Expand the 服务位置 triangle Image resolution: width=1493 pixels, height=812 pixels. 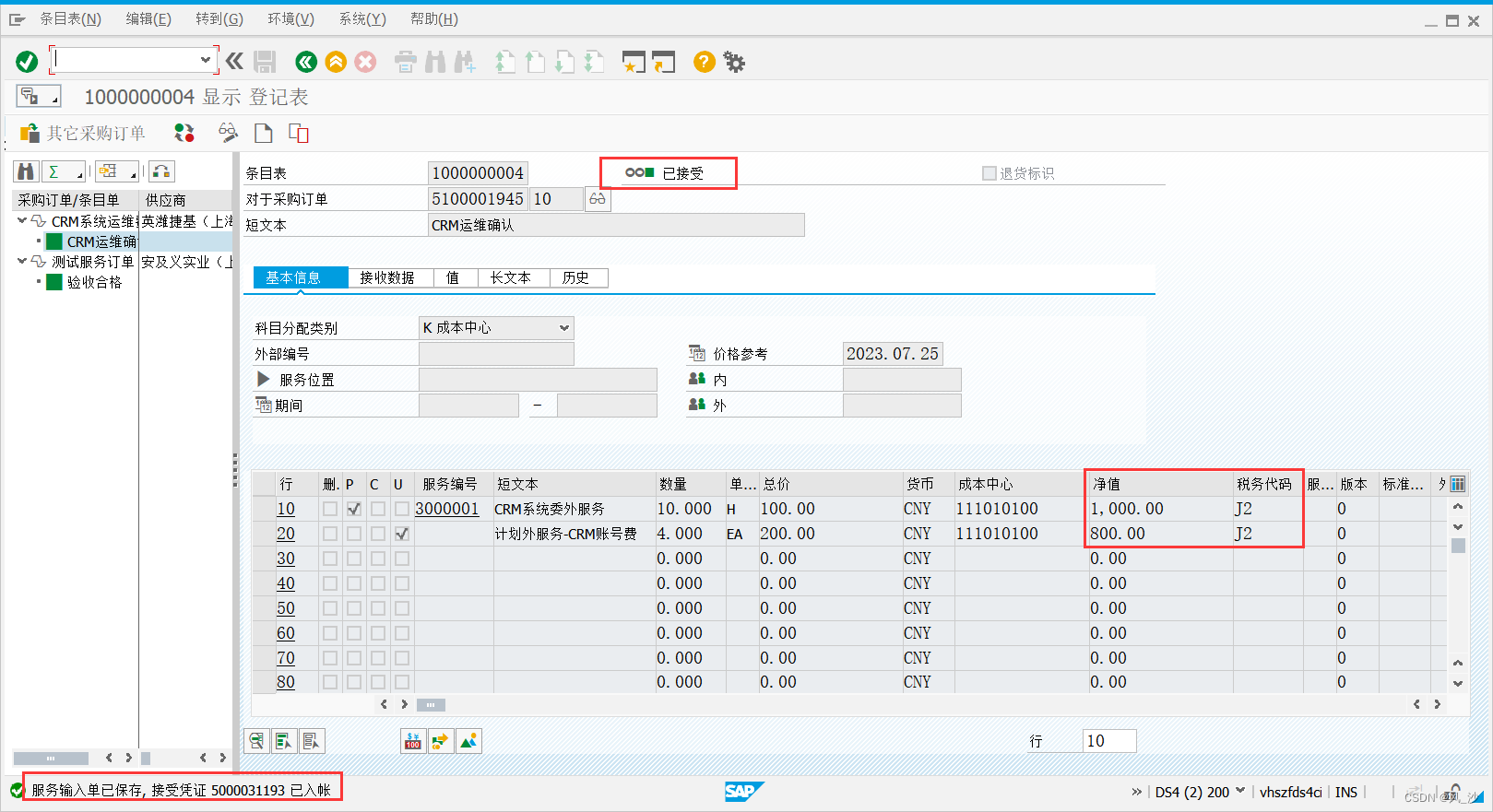click(x=264, y=379)
